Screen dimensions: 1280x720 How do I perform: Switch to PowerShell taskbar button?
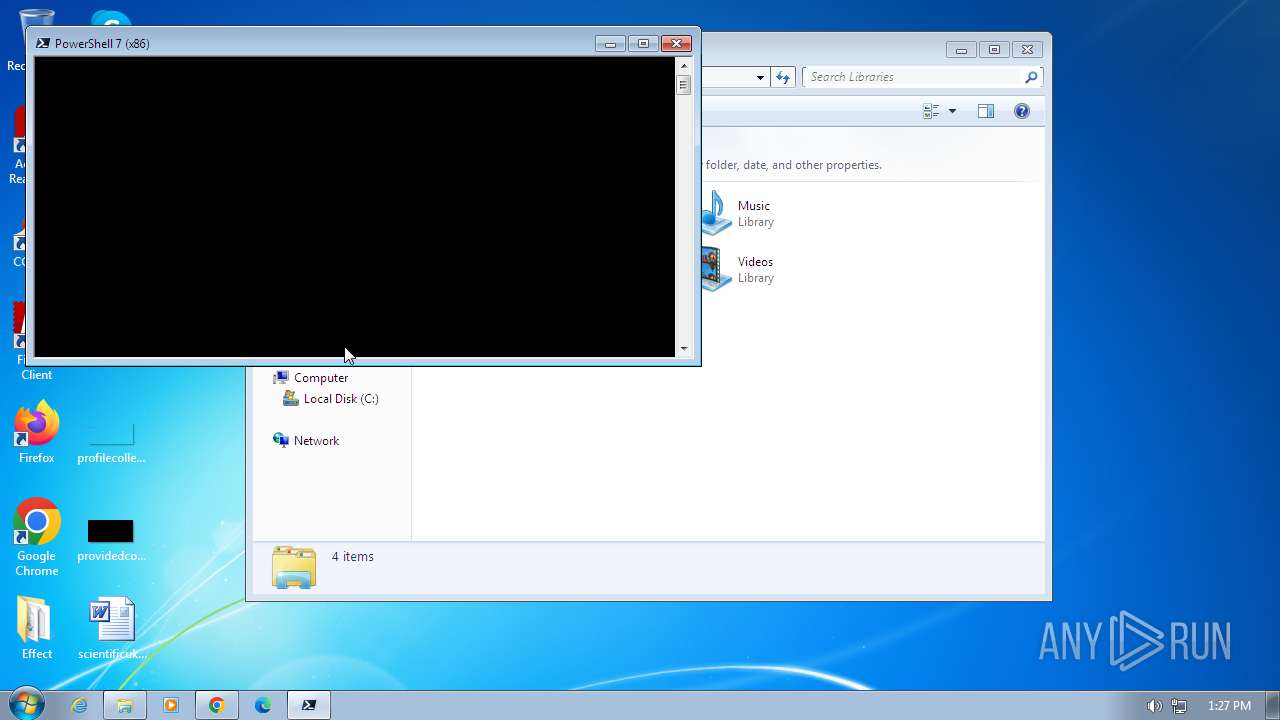[x=309, y=705]
